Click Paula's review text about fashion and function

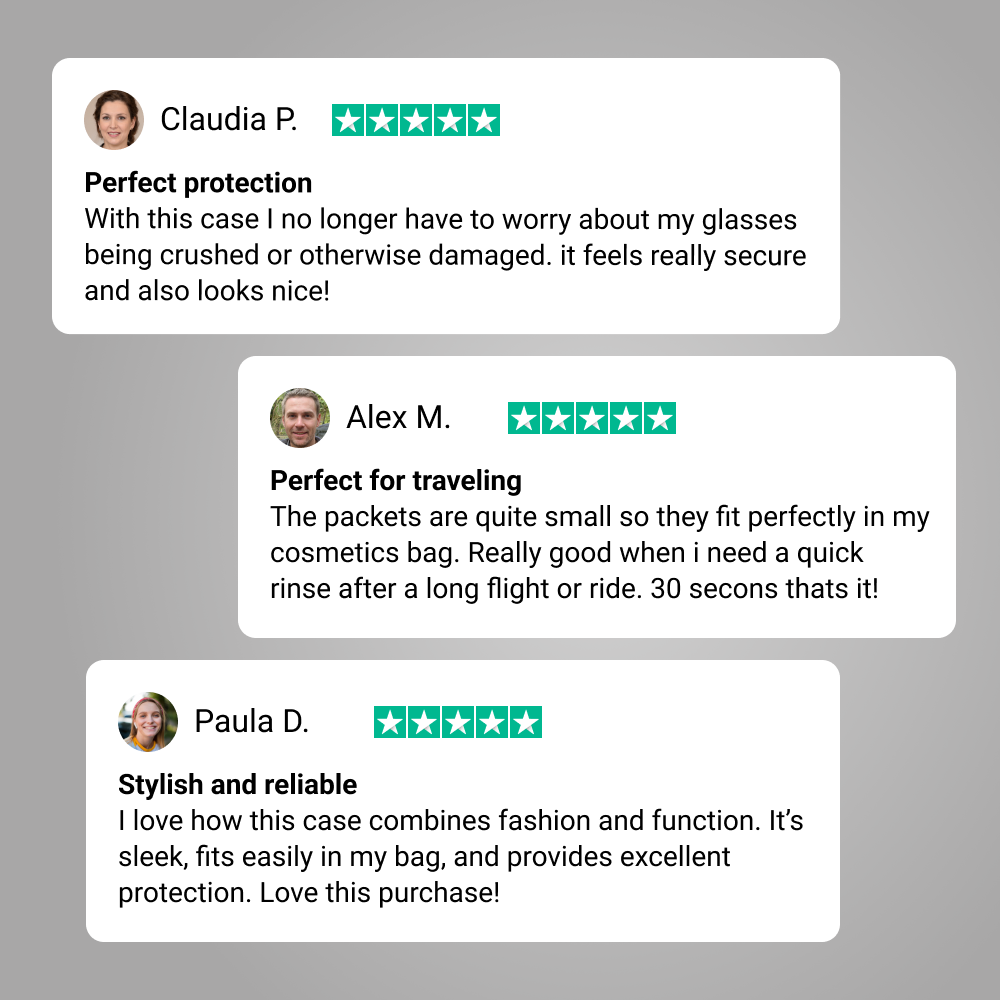[x=460, y=856]
